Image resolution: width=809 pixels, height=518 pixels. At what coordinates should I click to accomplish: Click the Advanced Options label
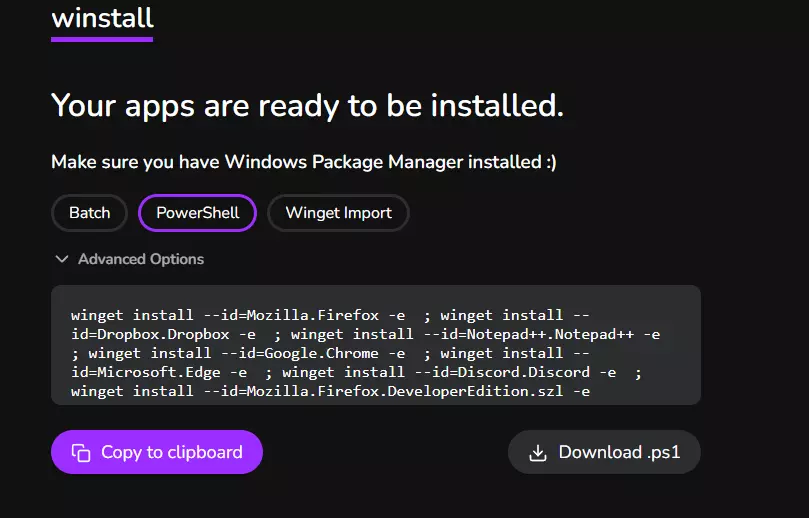[141, 259]
